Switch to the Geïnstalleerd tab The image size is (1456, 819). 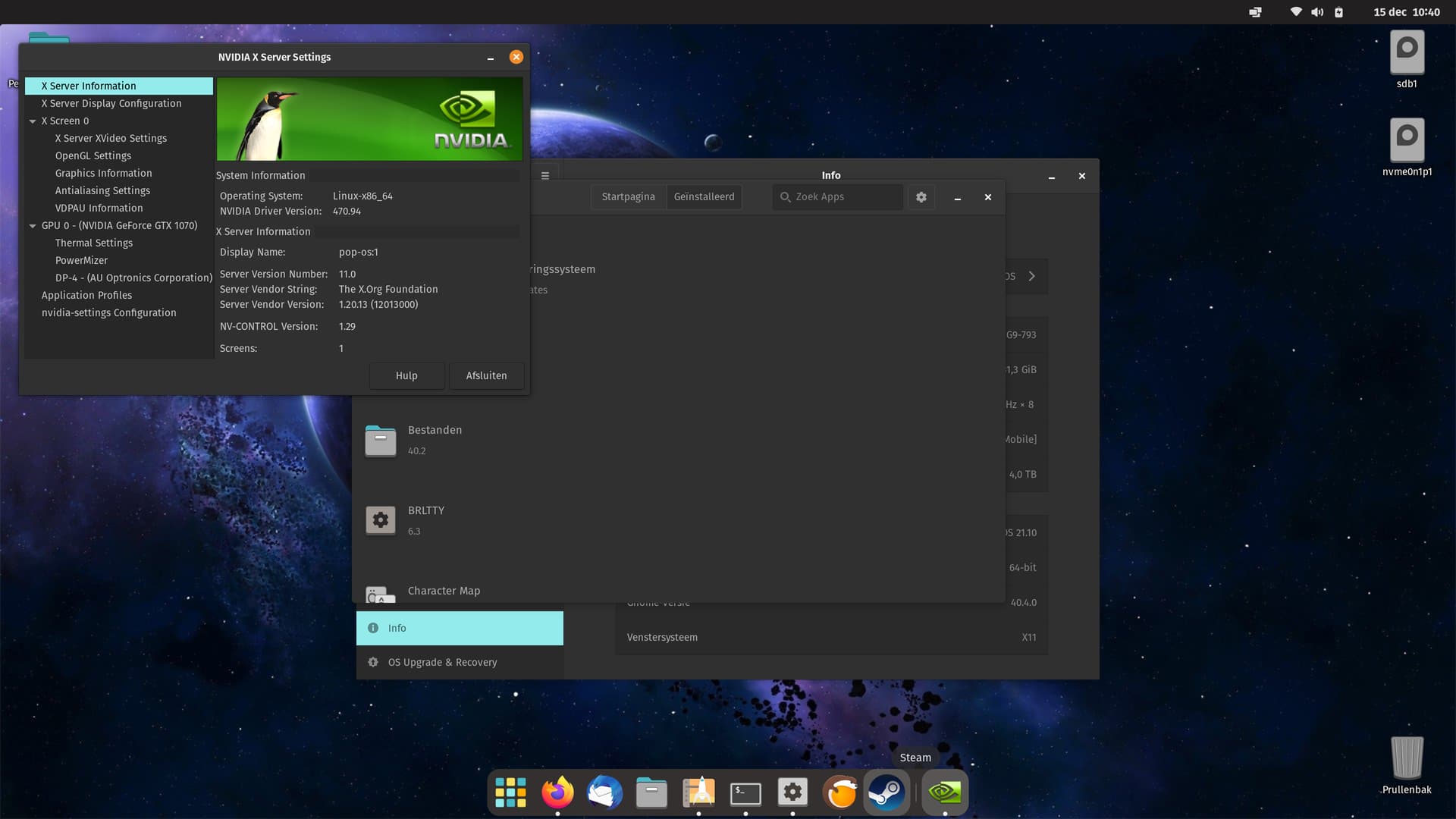(704, 197)
